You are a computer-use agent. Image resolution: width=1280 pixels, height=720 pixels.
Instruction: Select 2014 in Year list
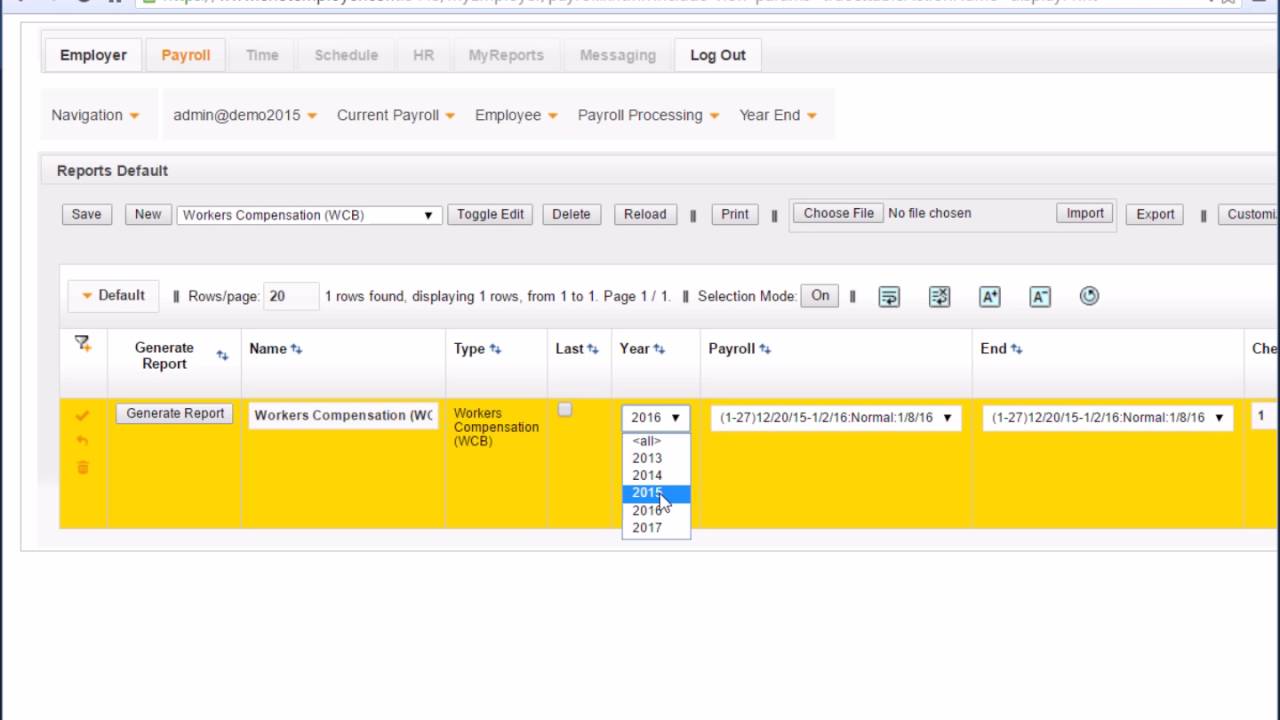656,476
